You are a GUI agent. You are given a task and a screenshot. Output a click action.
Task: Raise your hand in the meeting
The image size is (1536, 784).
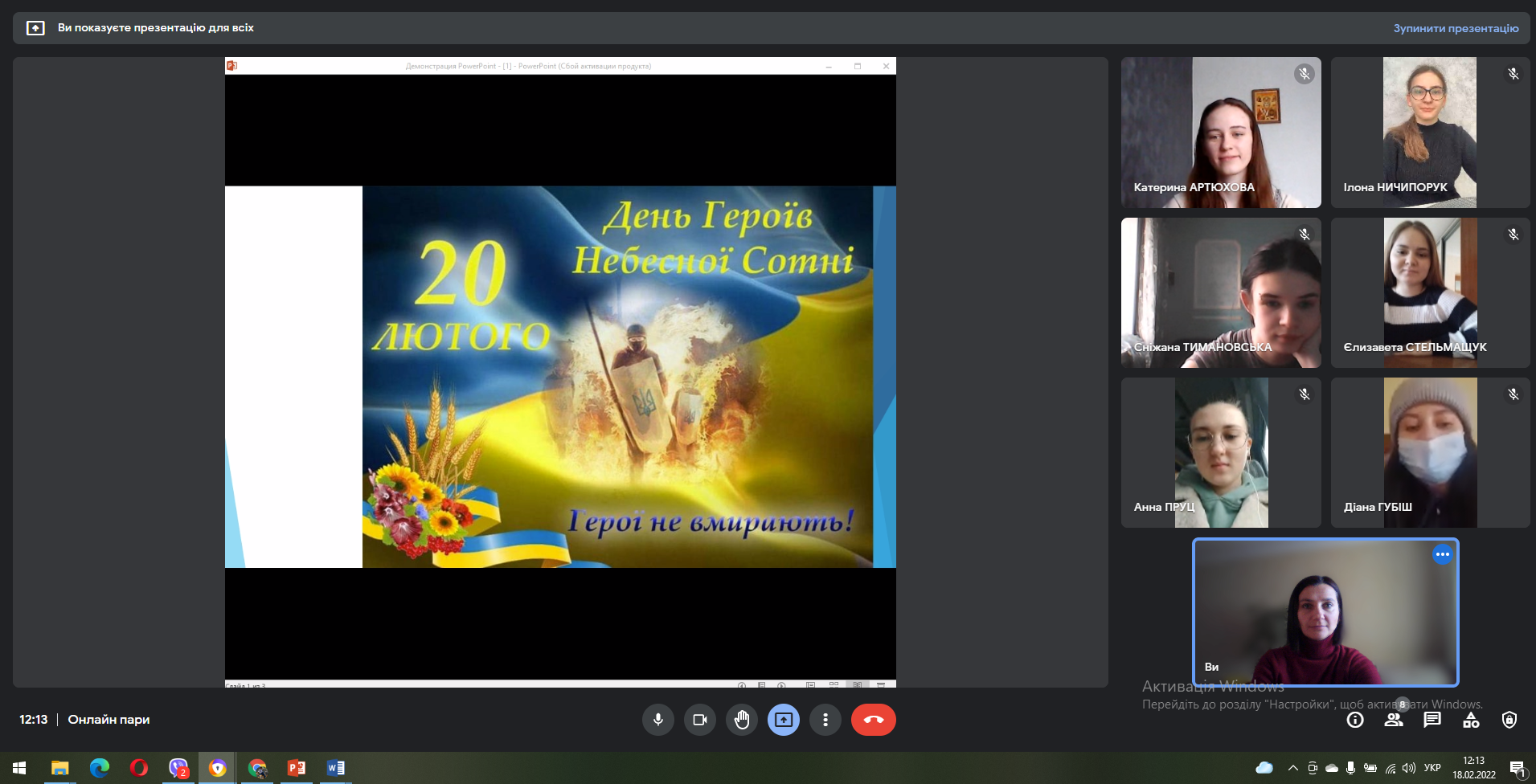[x=742, y=720]
